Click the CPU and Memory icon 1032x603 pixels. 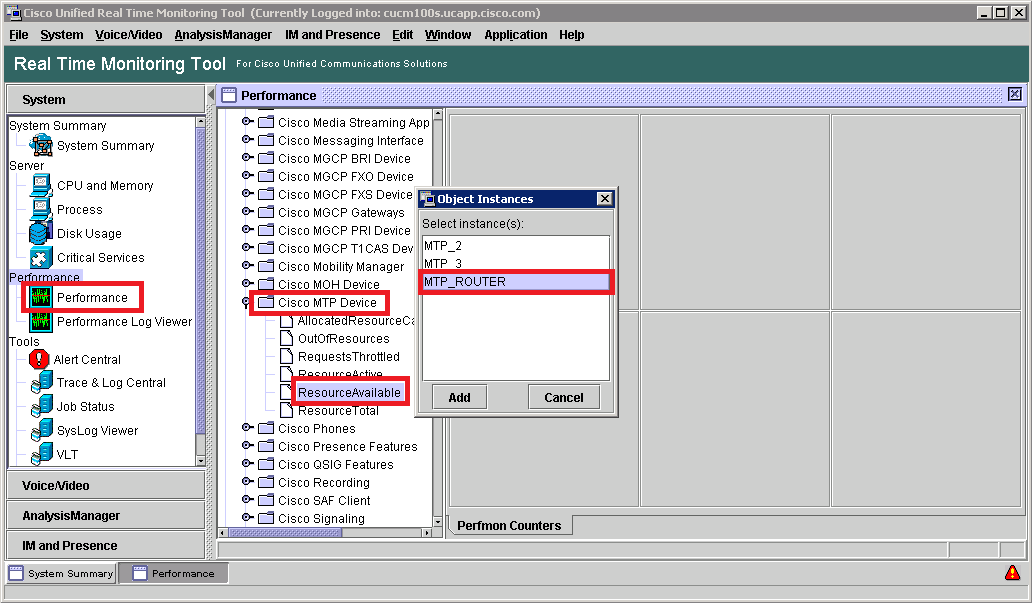[x=40, y=186]
